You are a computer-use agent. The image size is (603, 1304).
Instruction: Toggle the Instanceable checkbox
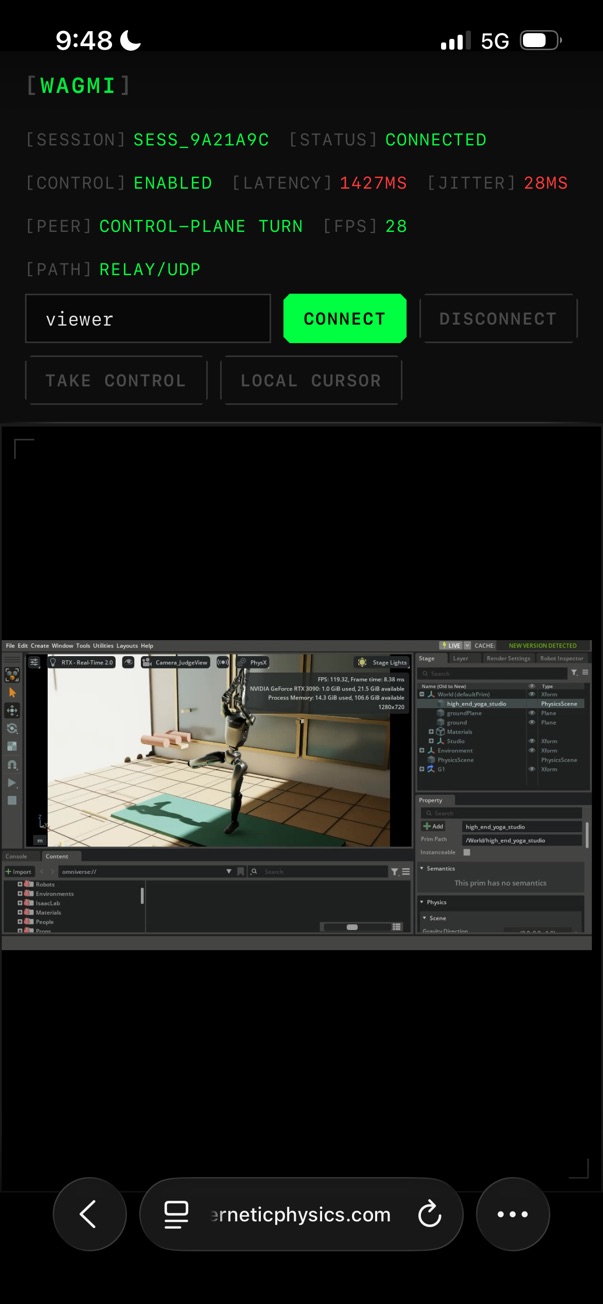(467, 852)
